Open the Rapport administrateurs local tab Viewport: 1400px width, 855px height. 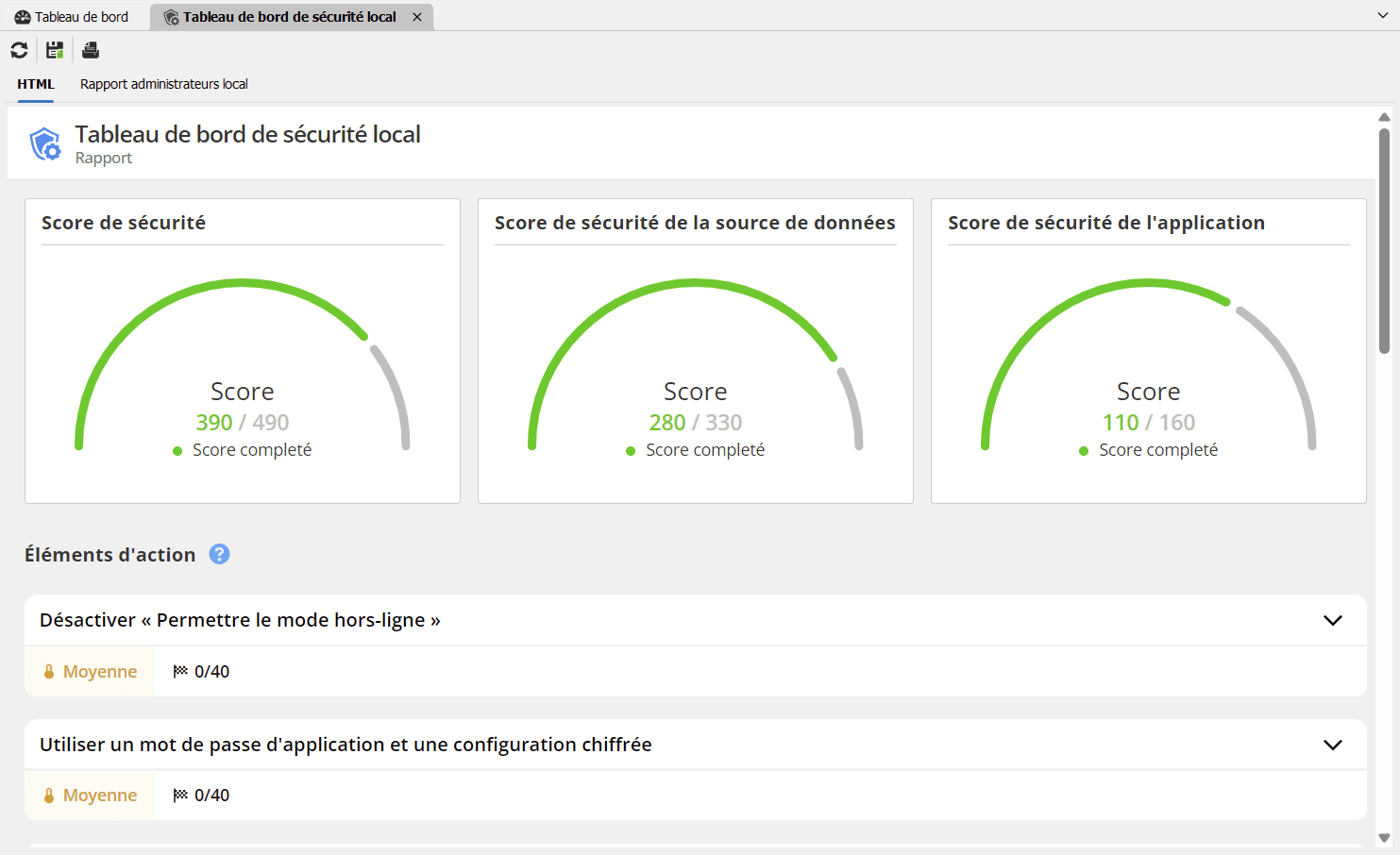pos(163,84)
